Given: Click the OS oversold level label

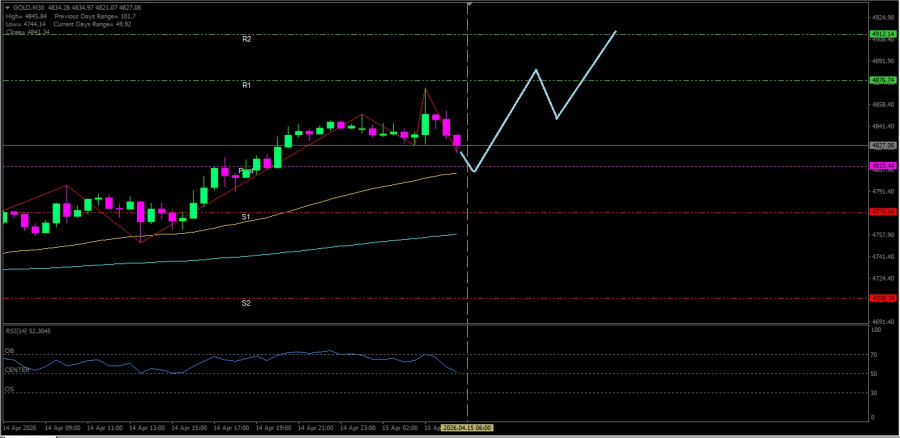Looking at the screenshot, I should tap(9, 389).
